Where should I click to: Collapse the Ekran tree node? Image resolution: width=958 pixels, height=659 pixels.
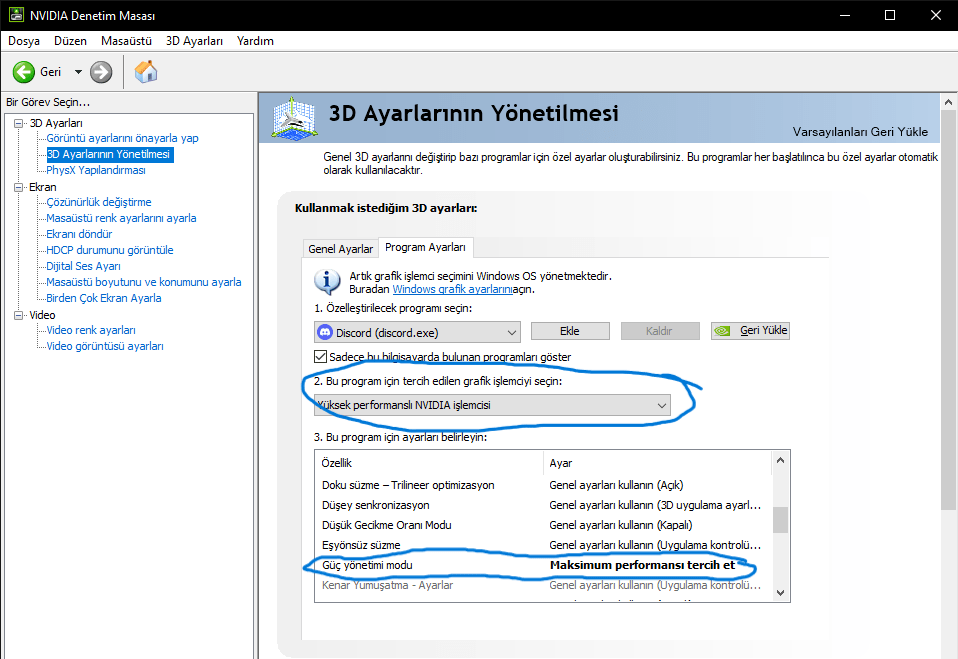tap(19, 187)
